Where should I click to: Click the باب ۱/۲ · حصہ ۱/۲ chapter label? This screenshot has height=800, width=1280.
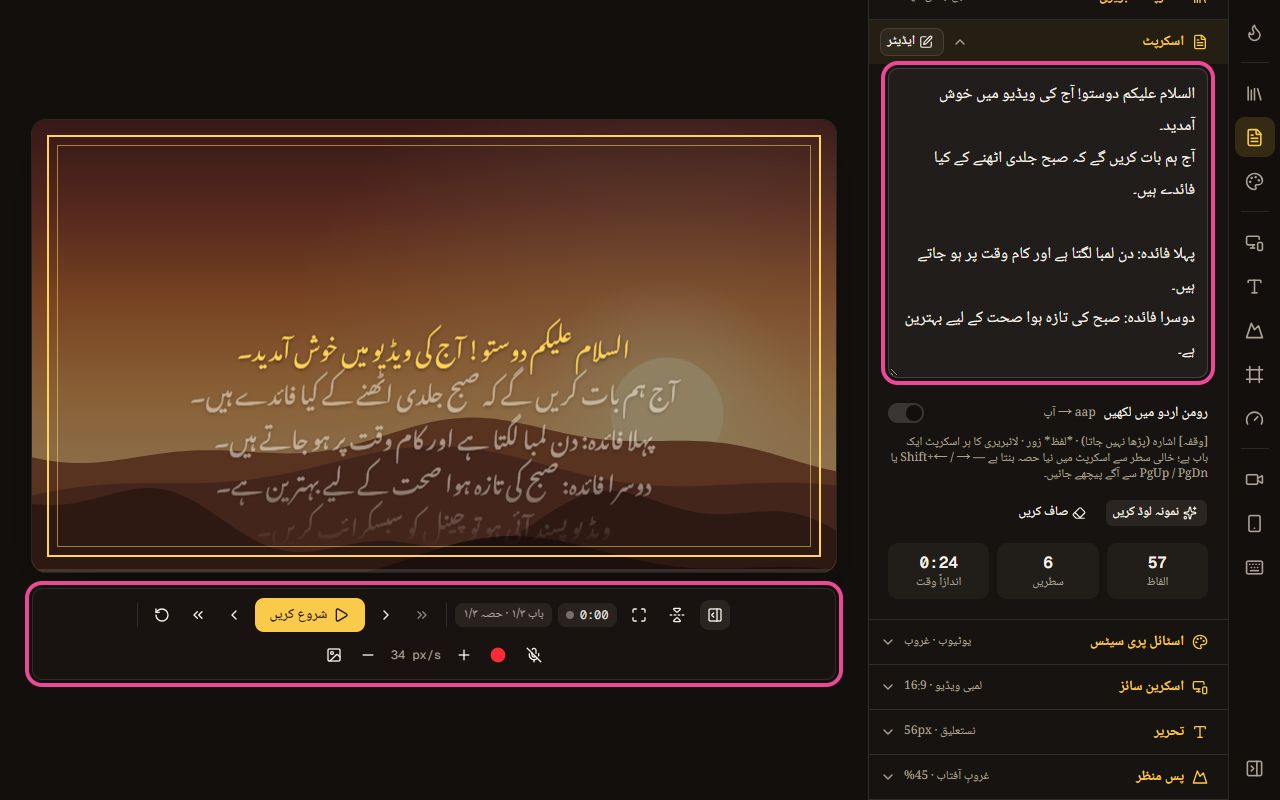point(503,615)
